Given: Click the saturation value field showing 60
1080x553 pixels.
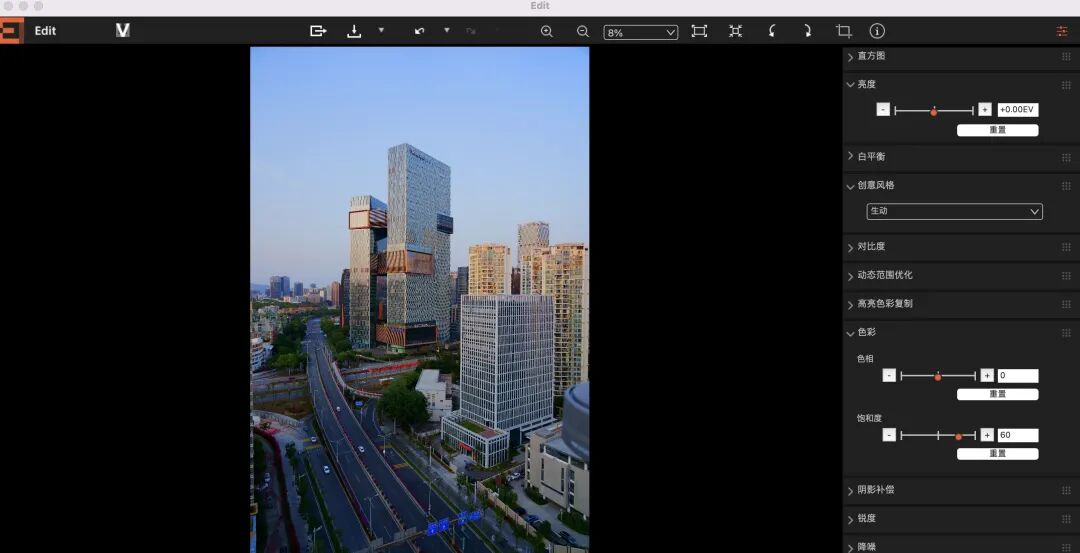Looking at the screenshot, I should (x=1017, y=435).
